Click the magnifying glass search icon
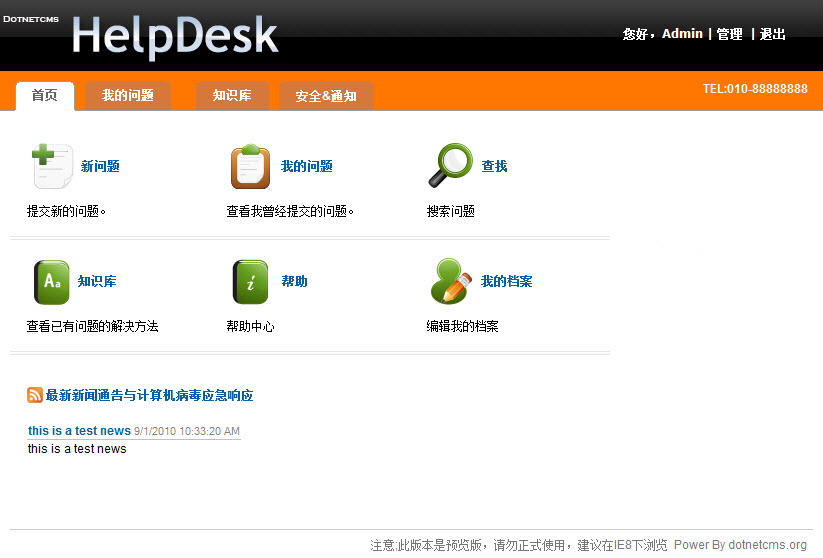This screenshot has height=558, width=823. coord(450,165)
